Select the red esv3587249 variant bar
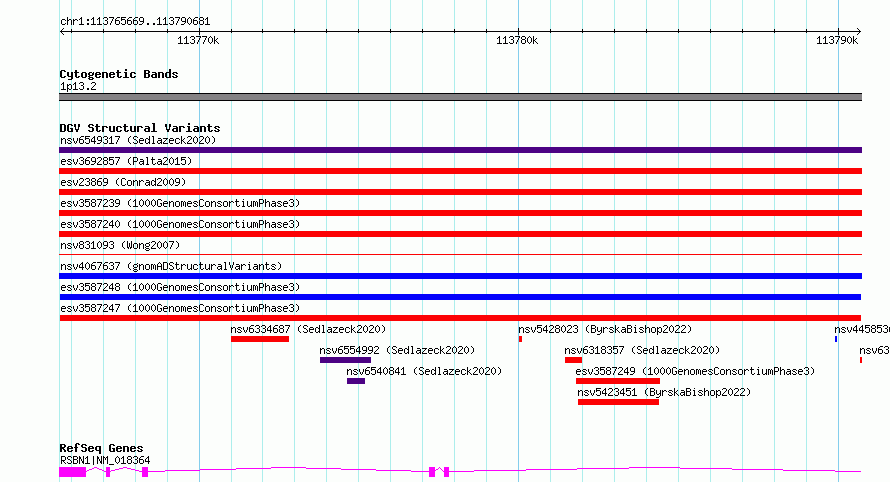 [x=618, y=381]
